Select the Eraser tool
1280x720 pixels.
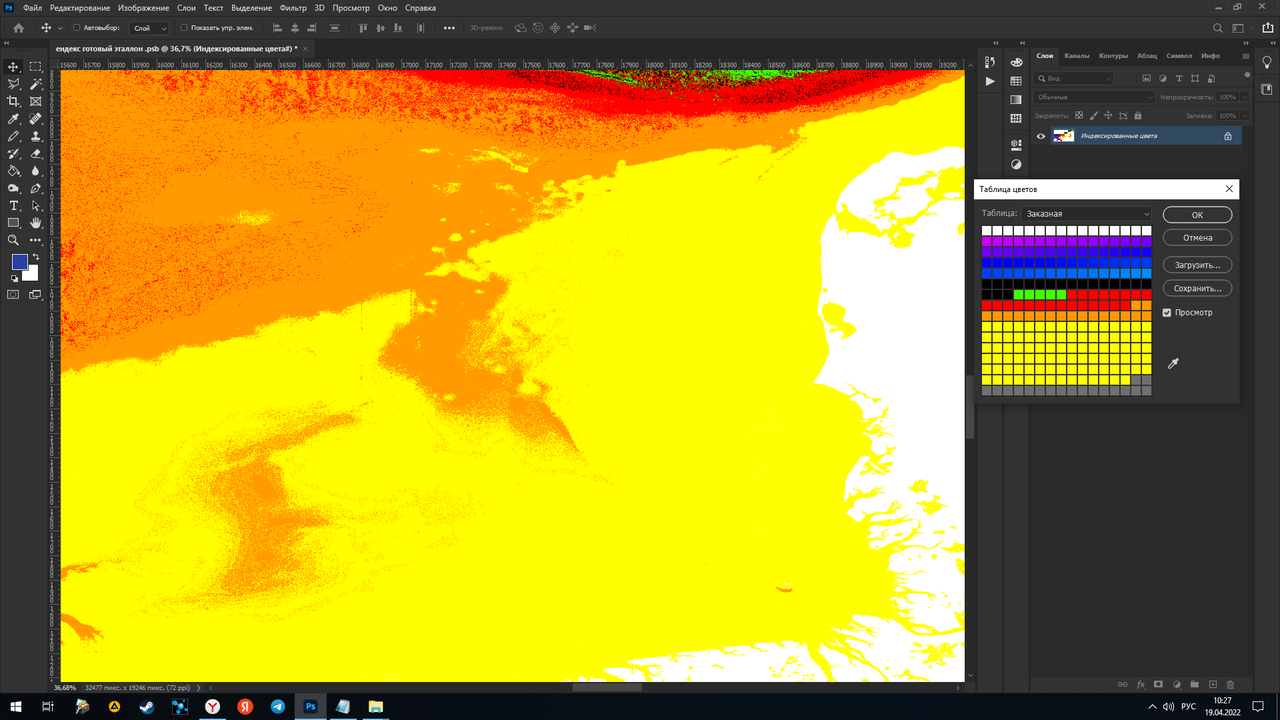click(x=36, y=153)
